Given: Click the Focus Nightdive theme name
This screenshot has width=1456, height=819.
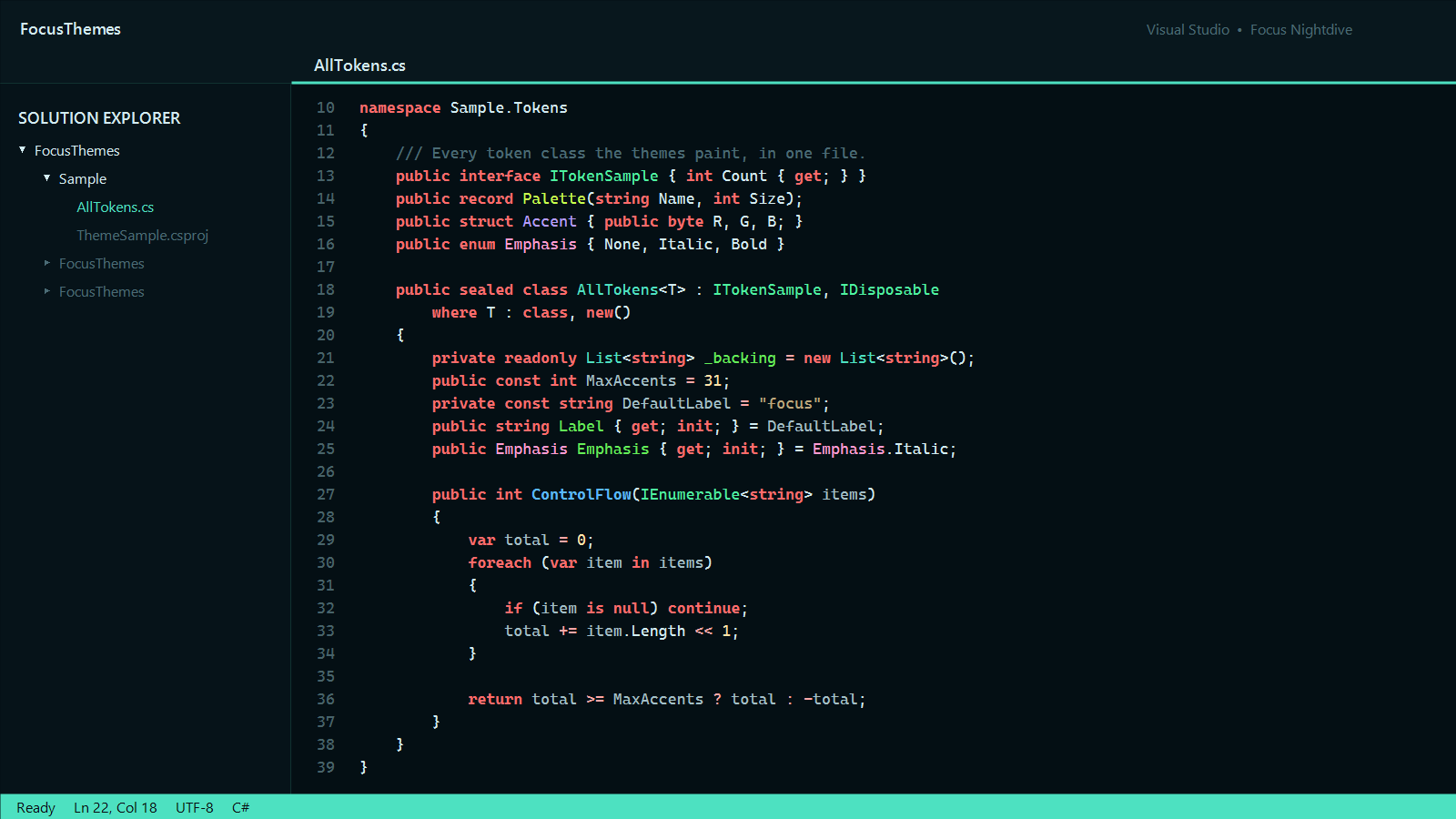Looking at the screenshot, I should point(1301,30).
